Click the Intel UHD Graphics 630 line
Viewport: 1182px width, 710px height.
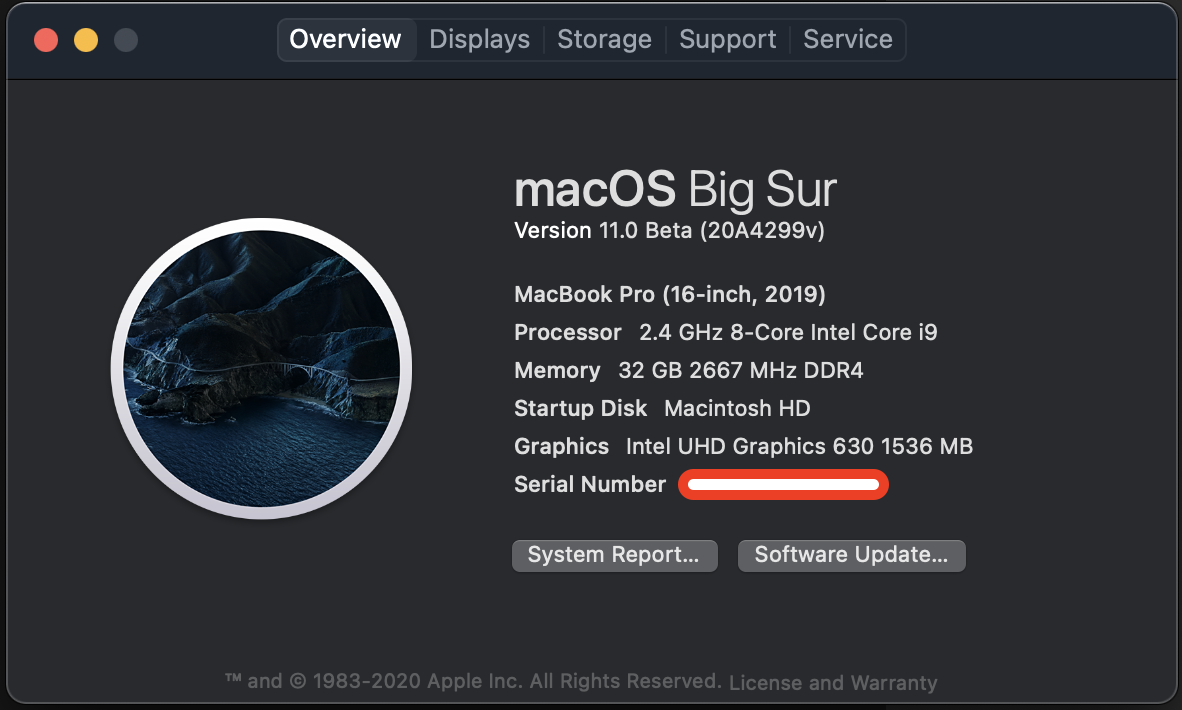pos(743,446)
